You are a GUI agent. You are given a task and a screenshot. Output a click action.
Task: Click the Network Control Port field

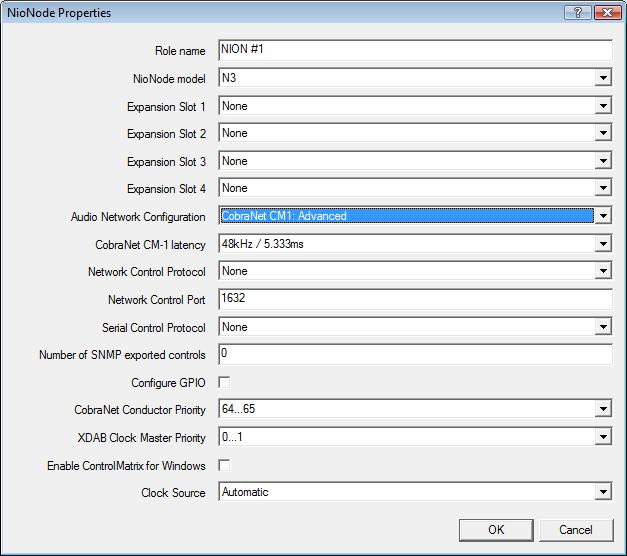click(x=414, y=299)
